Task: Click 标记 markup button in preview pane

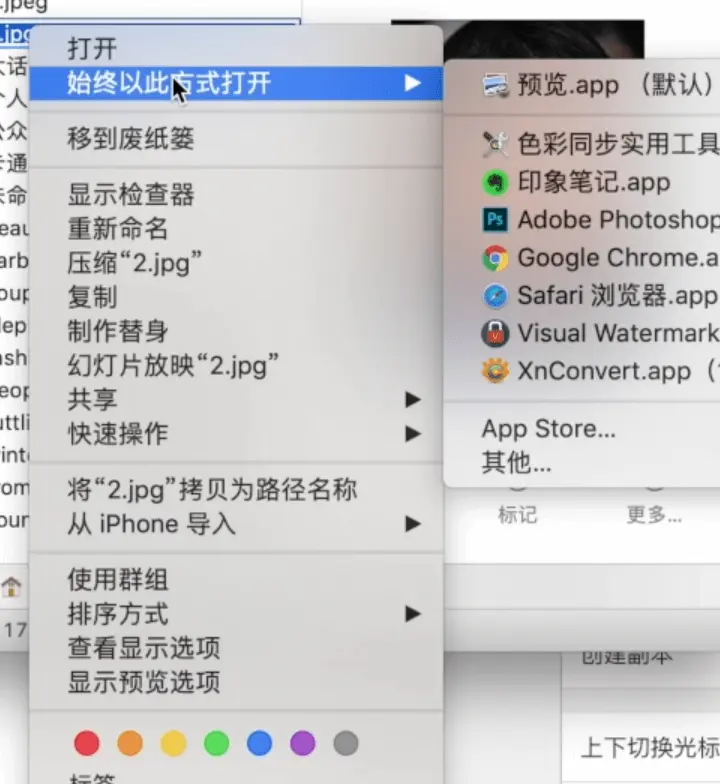Action: point(518,515)
